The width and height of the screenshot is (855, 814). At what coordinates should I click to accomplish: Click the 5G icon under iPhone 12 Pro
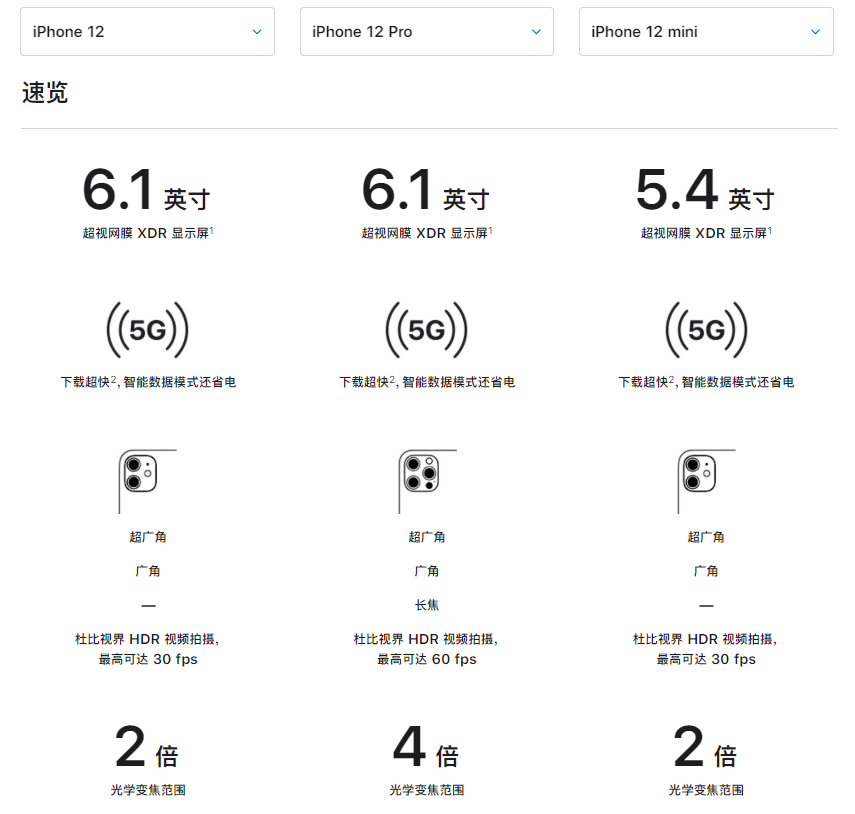click(x=427, y=330)
